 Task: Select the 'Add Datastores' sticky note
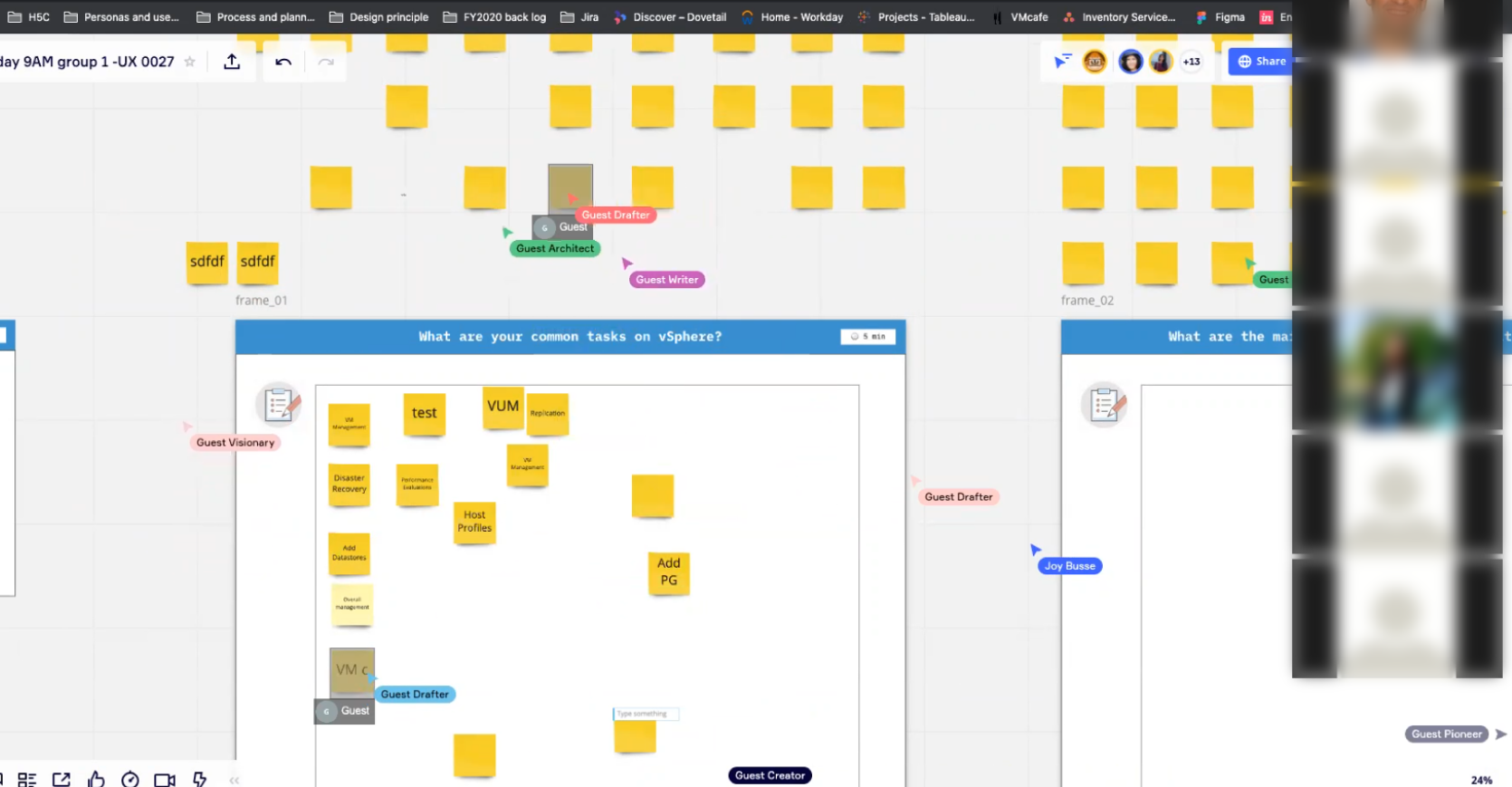[349, 553]
